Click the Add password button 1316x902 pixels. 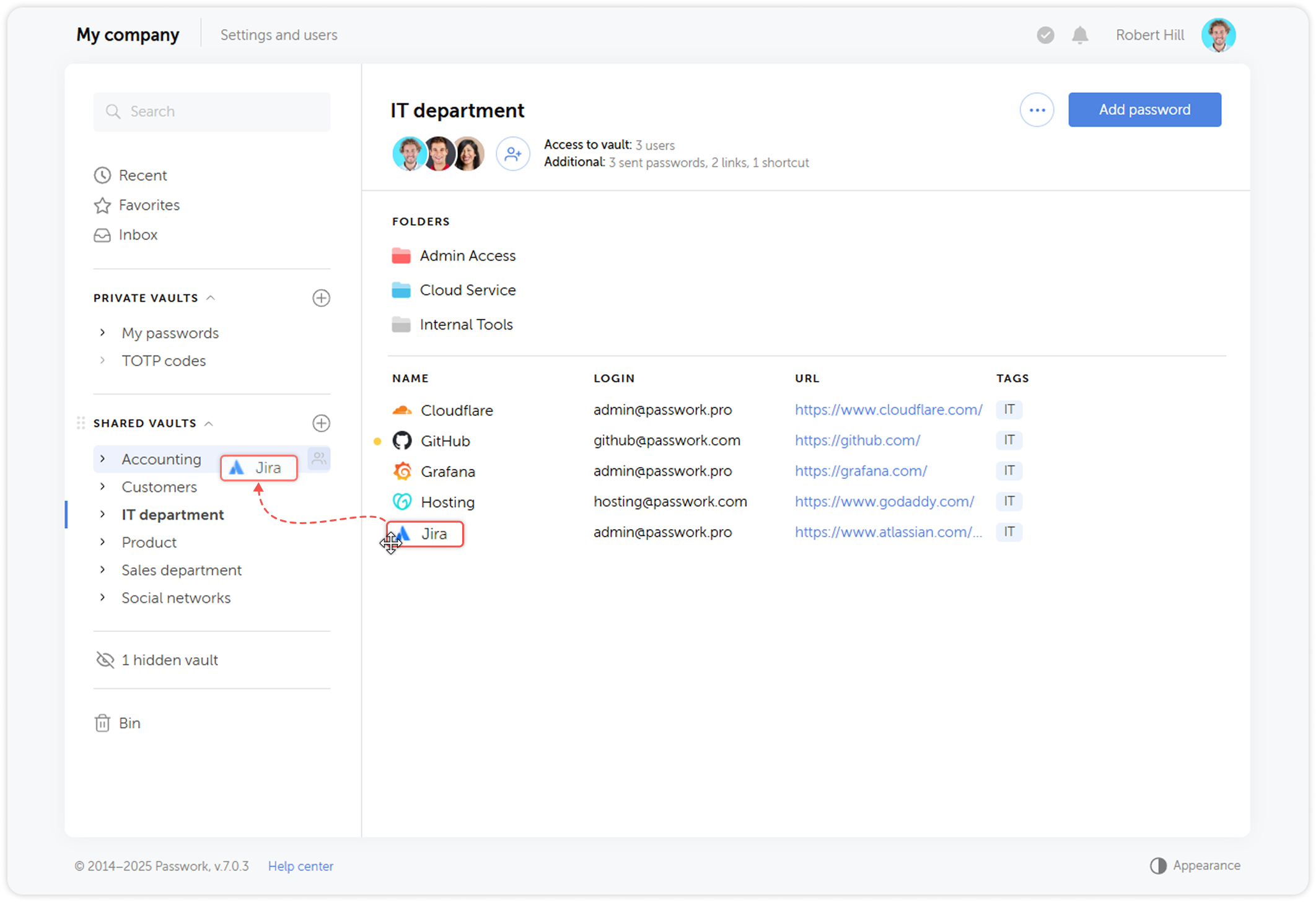coord(1144,110)
